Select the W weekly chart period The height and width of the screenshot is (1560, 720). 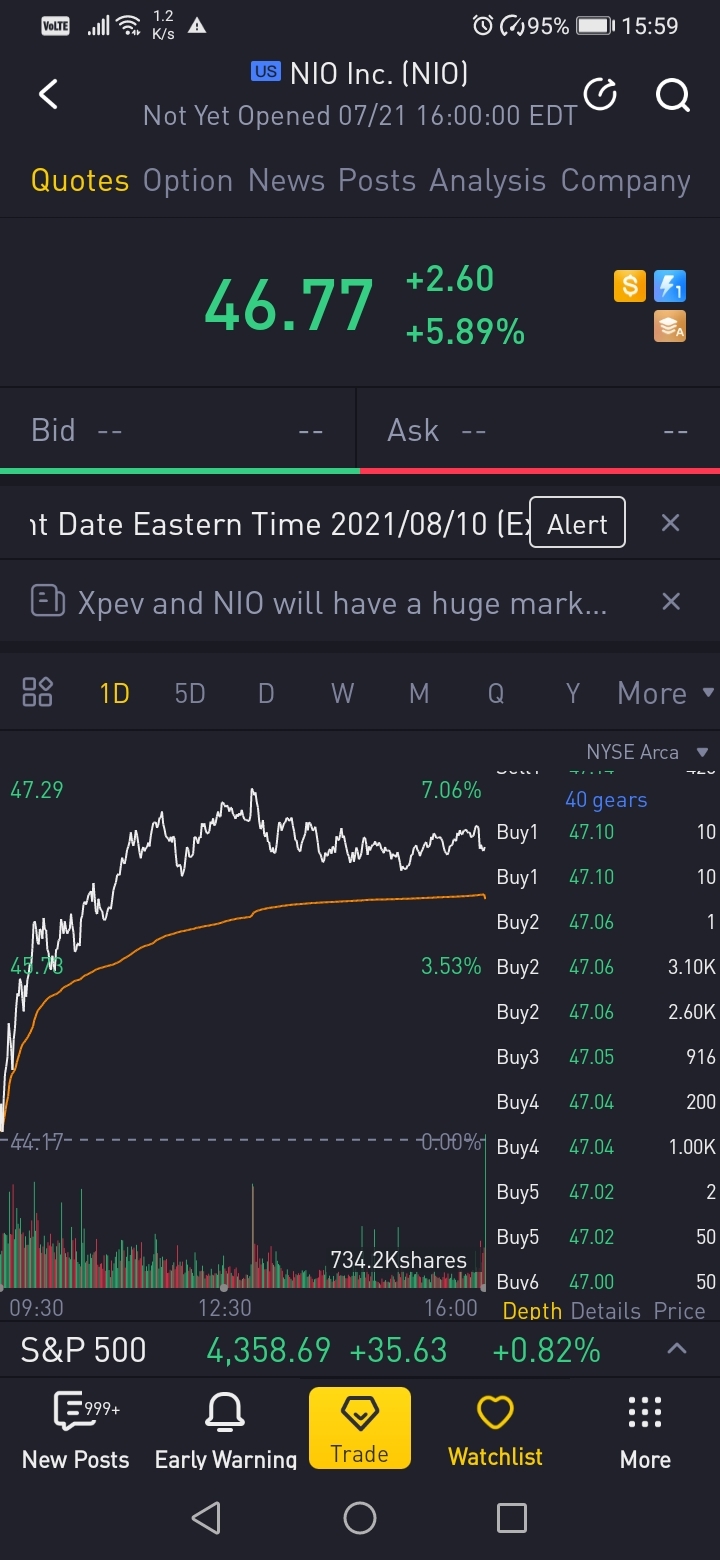point(343,693)
